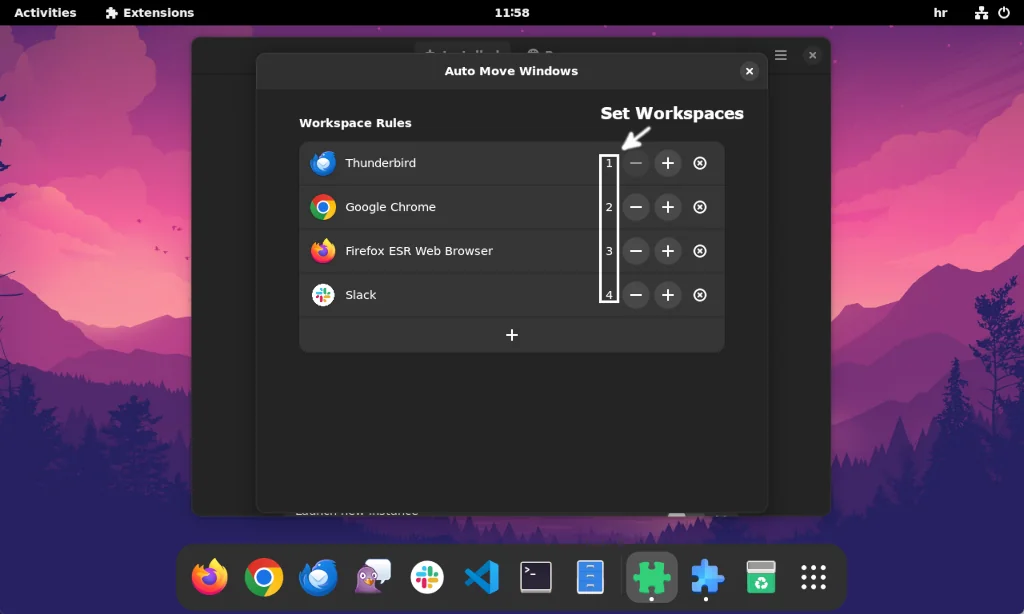This screenshot has width=1024, height=614.
Task: Decrease Slack's workspace number
Action: click(636, 295)
